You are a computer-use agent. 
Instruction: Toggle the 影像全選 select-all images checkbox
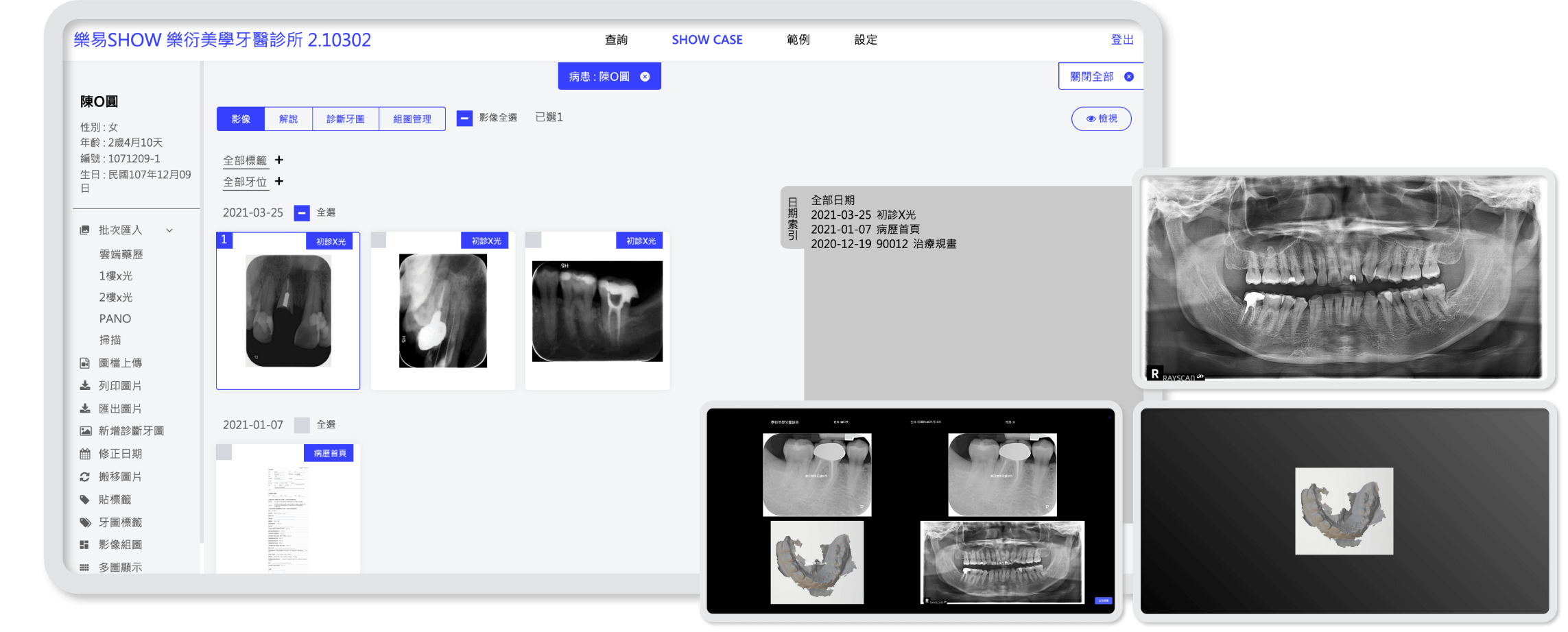pyautogui.click(x=464, y=118)
